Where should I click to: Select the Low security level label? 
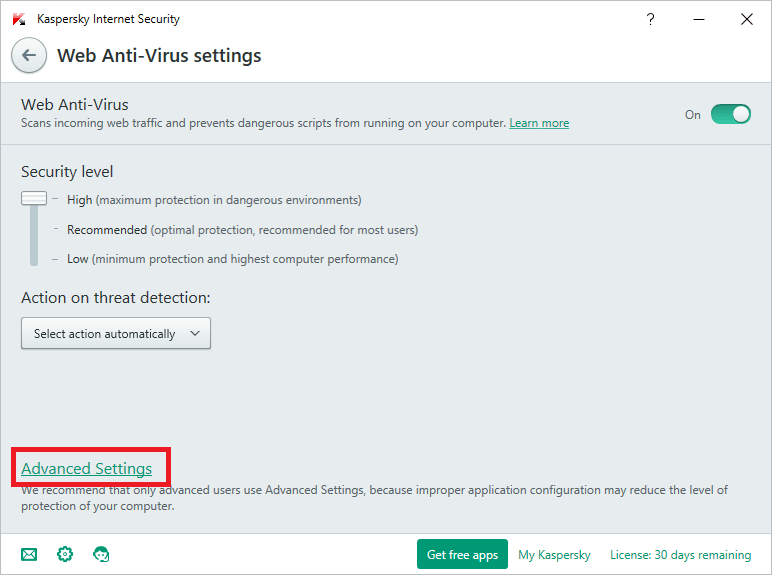point(79,259)
